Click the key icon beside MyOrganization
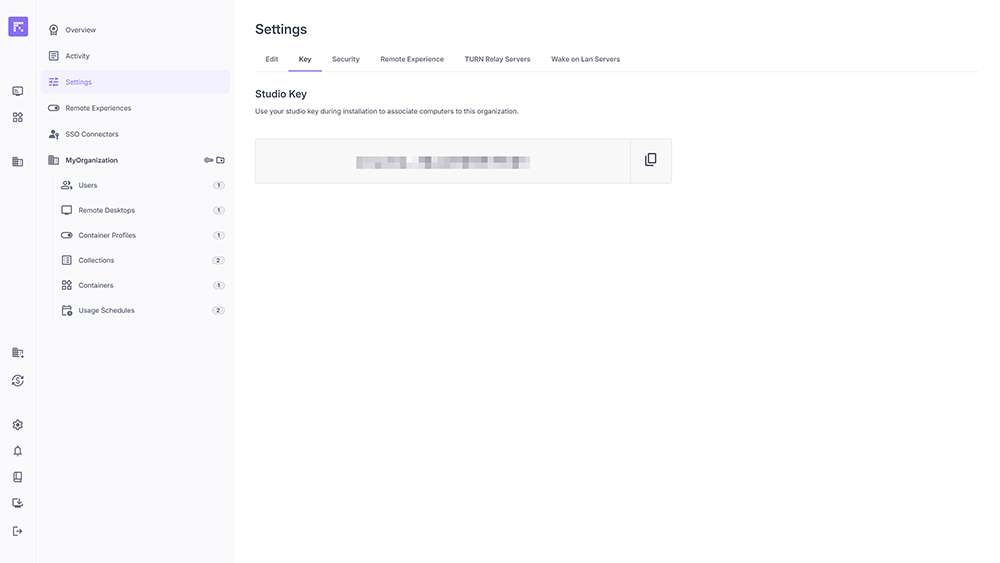This screenshot has height=563, width=1000. tap(209, 160)
